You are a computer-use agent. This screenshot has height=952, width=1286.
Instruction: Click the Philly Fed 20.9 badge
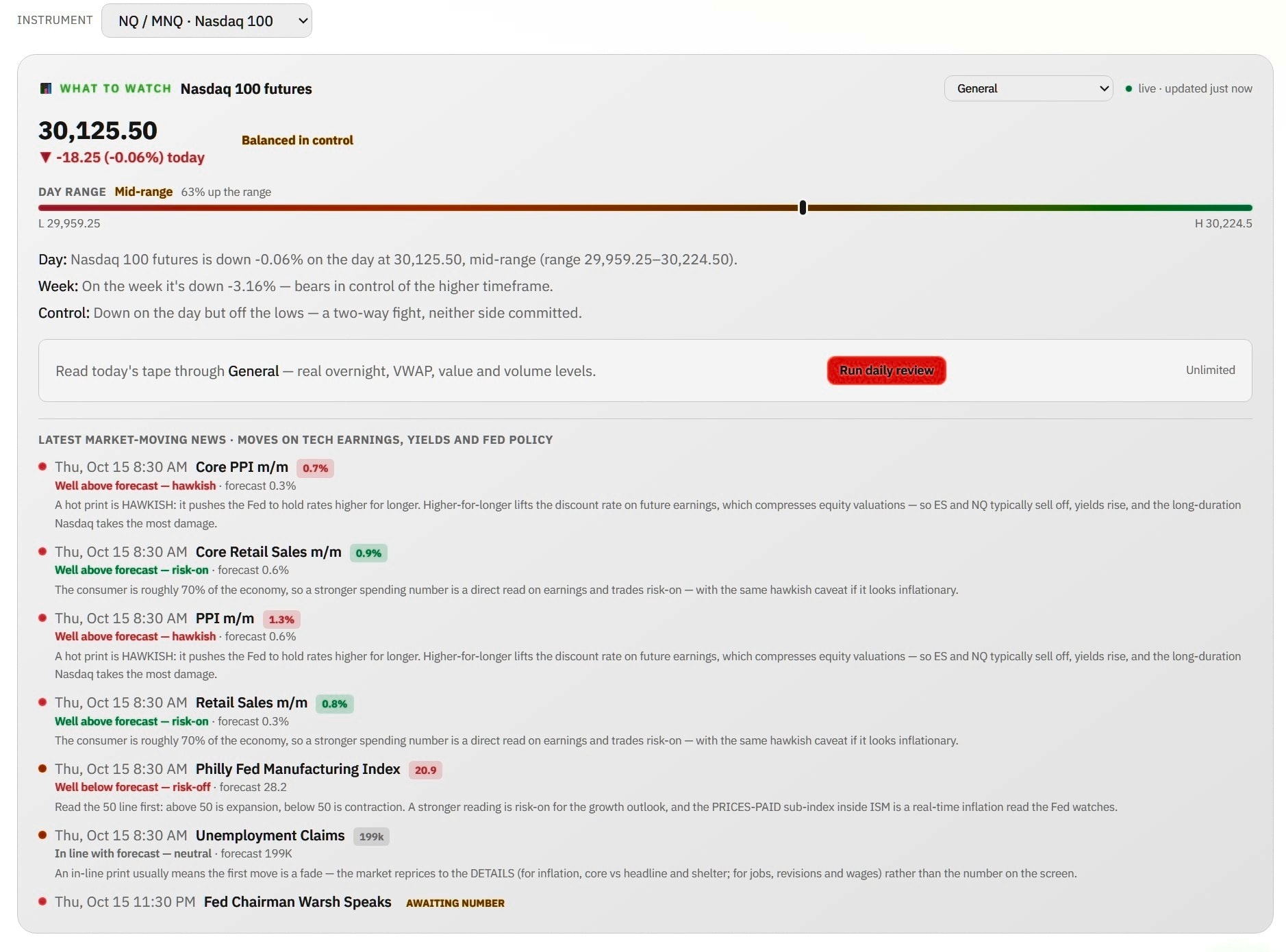pos(425,771)
